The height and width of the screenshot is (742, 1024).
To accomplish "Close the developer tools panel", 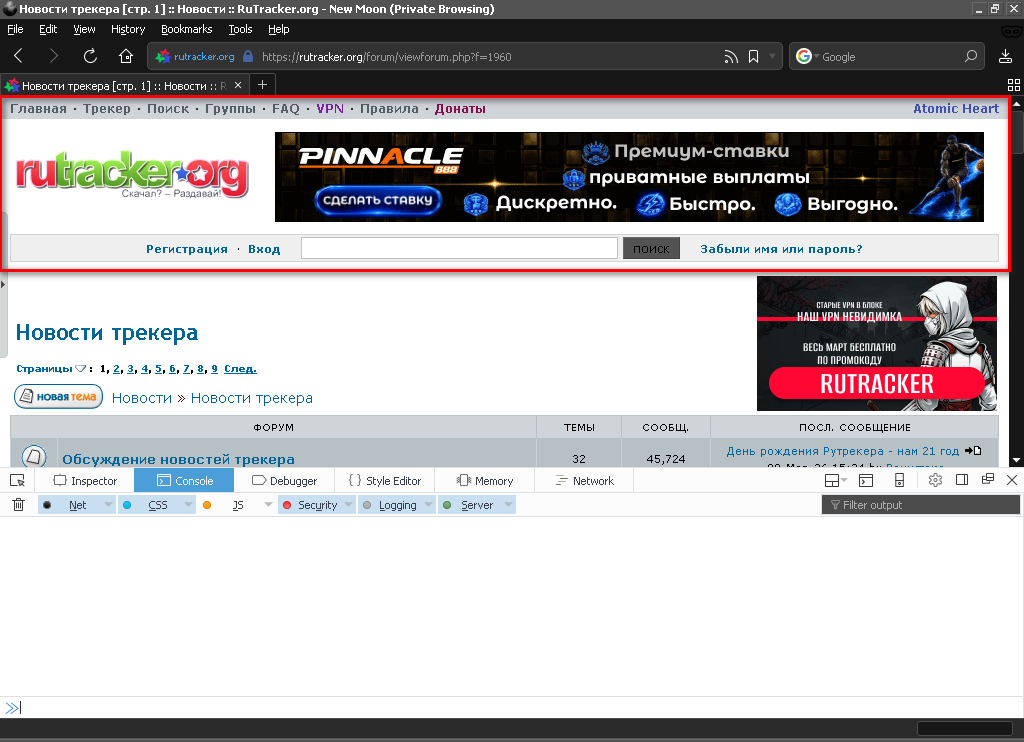I will [x=1012, y=480].
